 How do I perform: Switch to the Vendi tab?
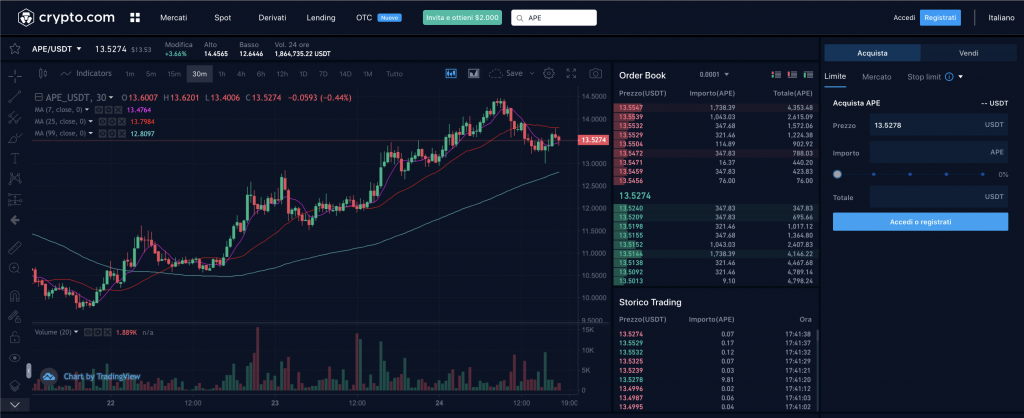[x=968, y=53]
